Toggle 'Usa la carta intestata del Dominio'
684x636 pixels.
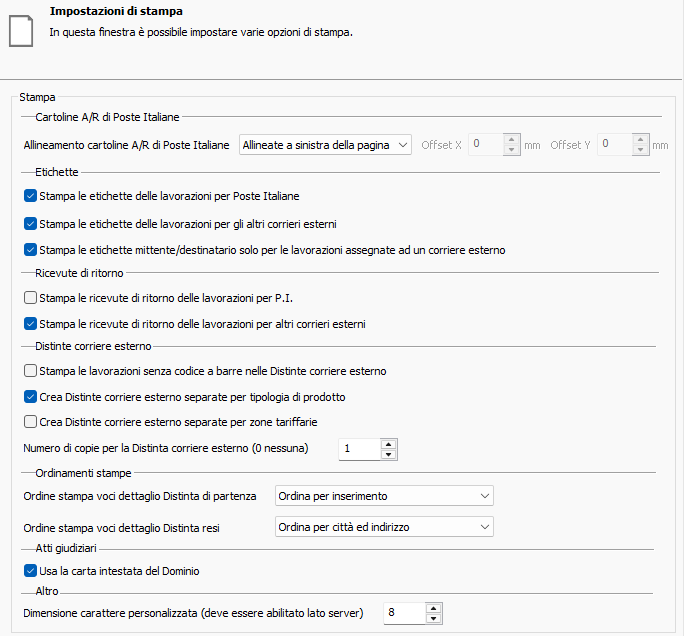pyautogui.click(x=30, y=571)
